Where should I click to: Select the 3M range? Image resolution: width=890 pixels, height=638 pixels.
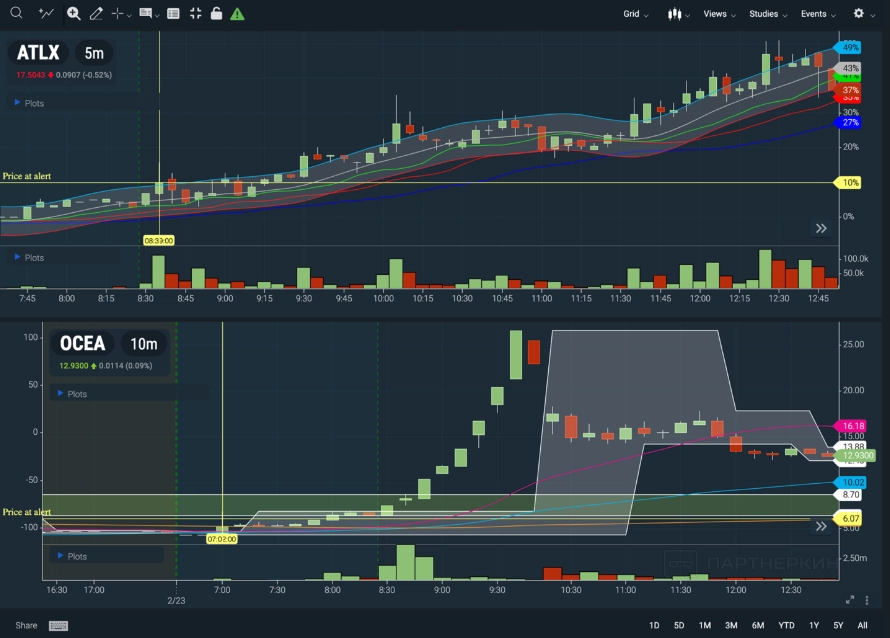(x=731, y=625)
